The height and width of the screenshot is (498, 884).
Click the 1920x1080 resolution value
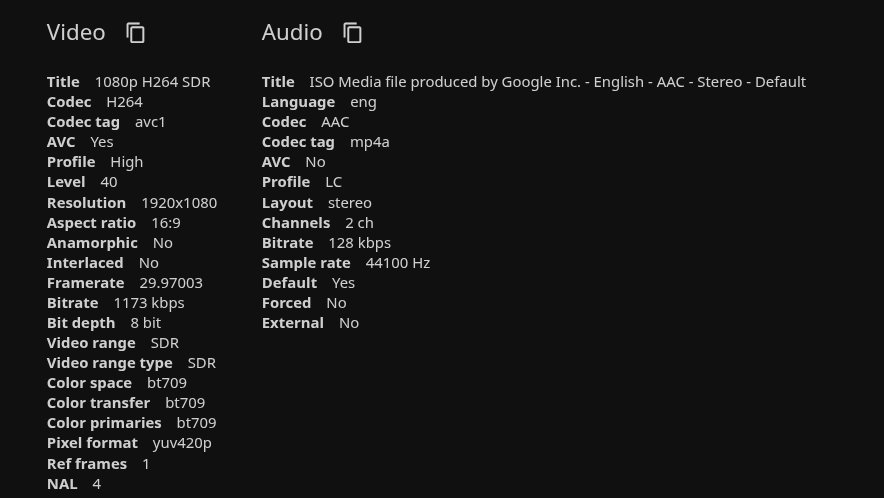pyautogui.click(x=179, y=202)
